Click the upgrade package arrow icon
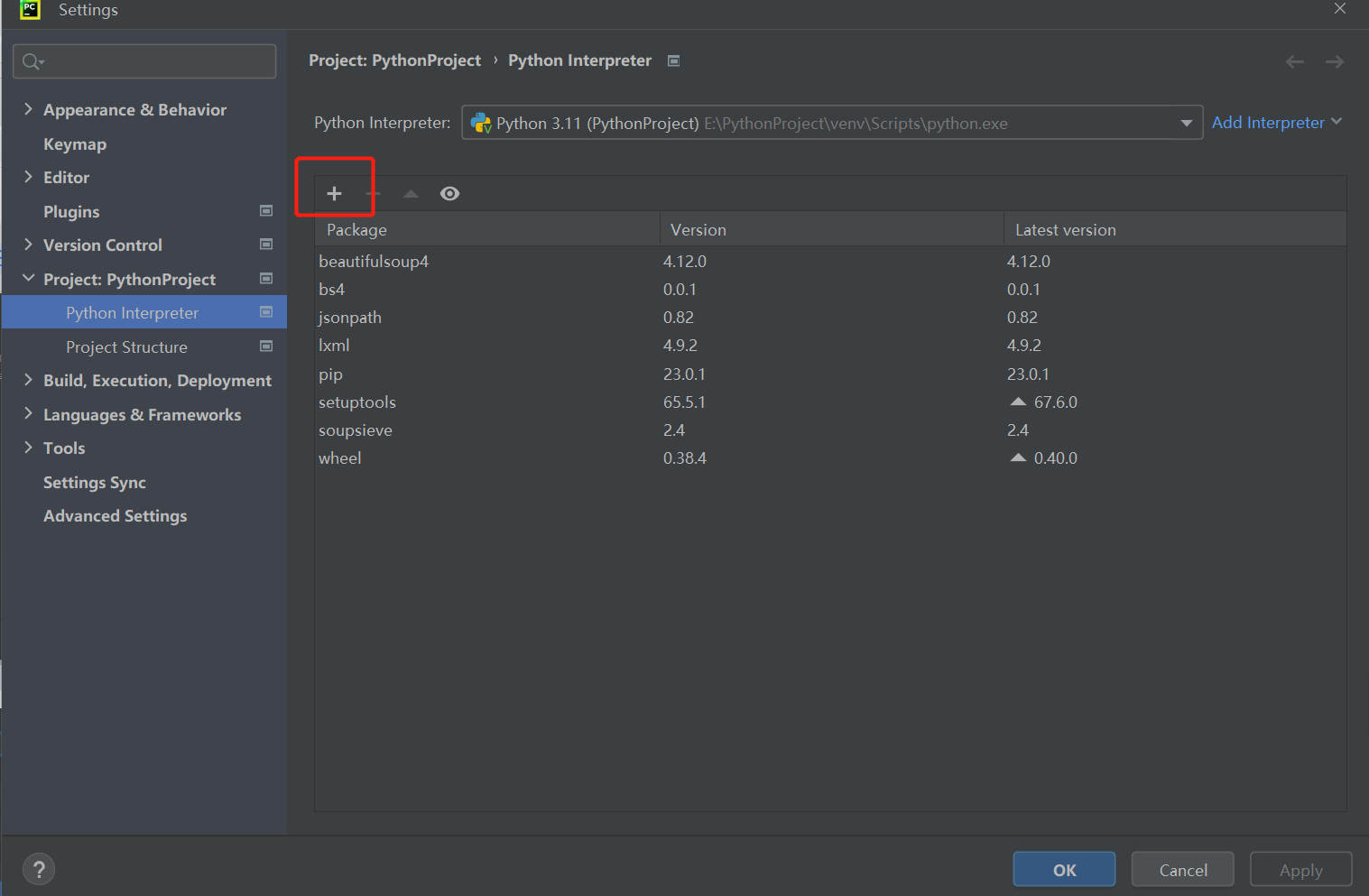The width and height of the screenshot is (1369, 896). (x=411, y=193)
